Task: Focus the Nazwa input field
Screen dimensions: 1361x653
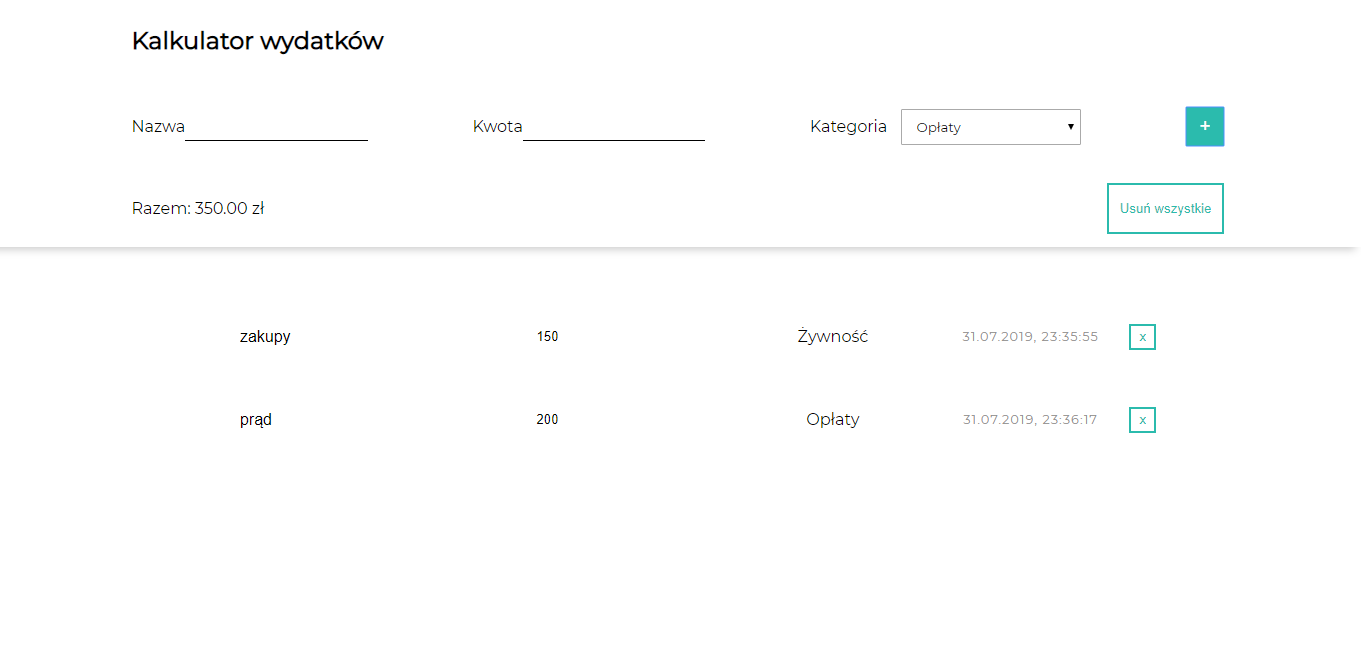Action: [x=276, y=127]
